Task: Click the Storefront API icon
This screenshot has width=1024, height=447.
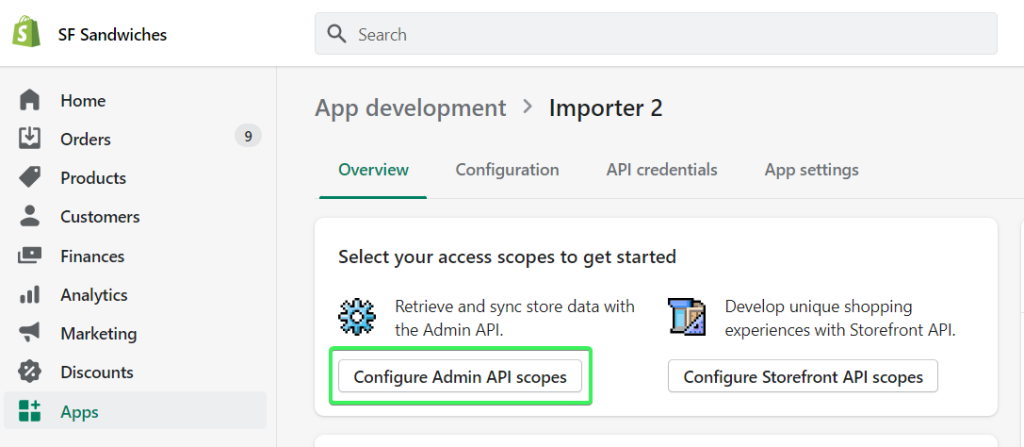Action: click(687, 316)
